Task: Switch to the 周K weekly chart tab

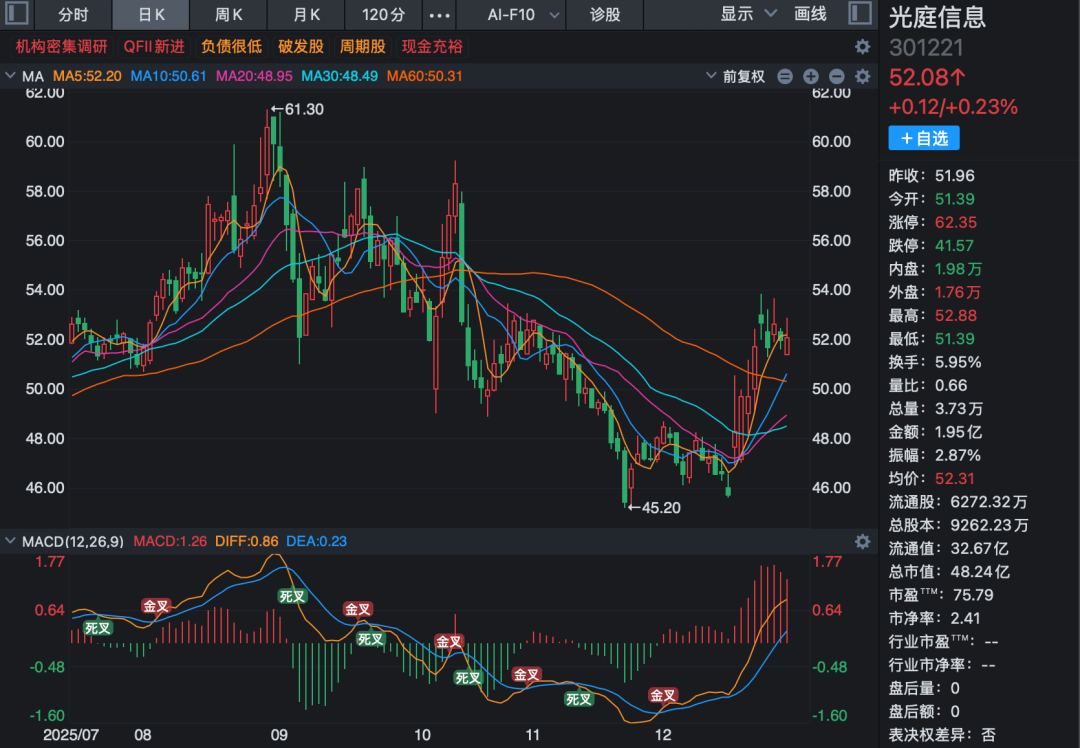Action: coord(227,15)
